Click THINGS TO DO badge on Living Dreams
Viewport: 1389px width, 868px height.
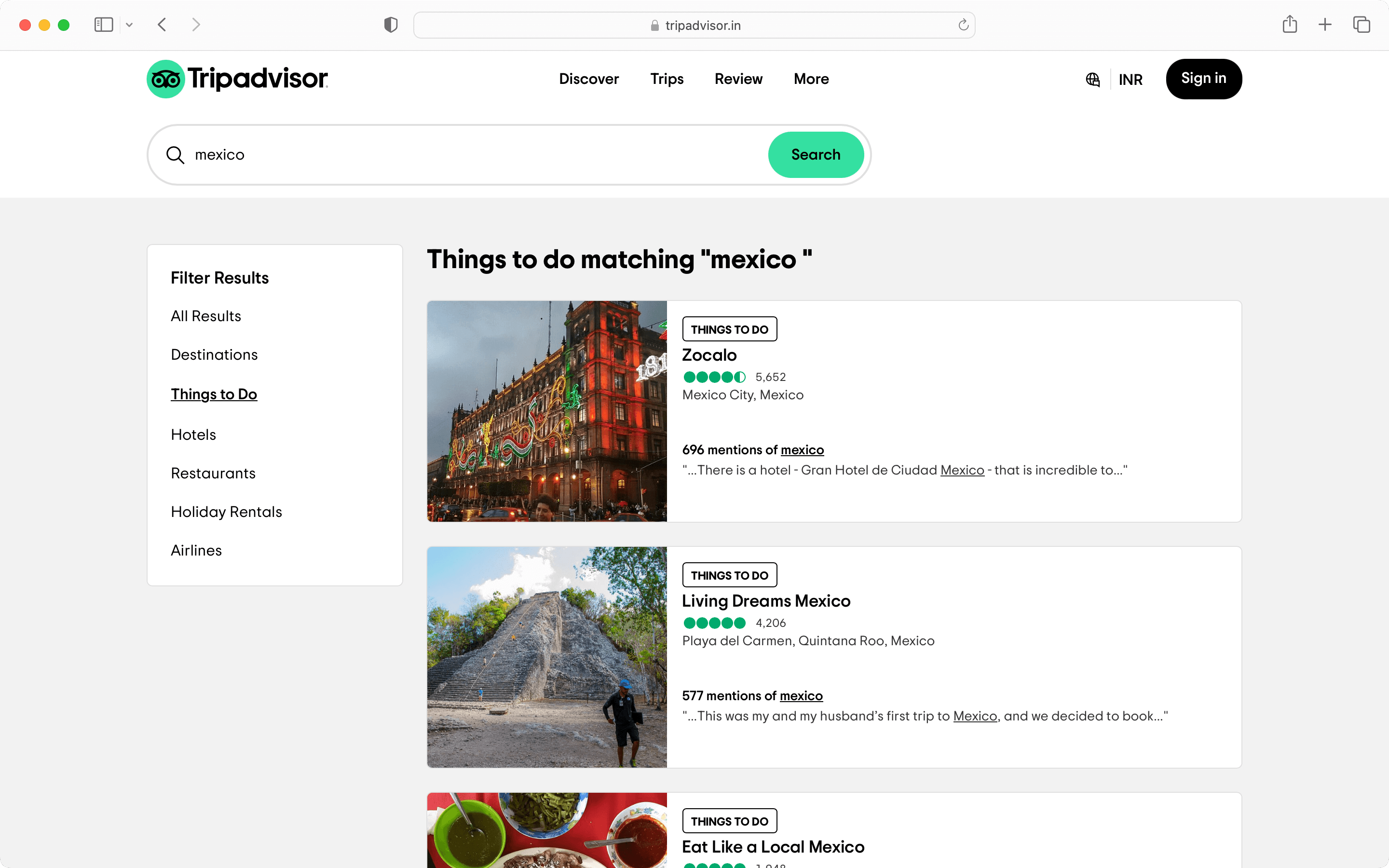[730, 575]
